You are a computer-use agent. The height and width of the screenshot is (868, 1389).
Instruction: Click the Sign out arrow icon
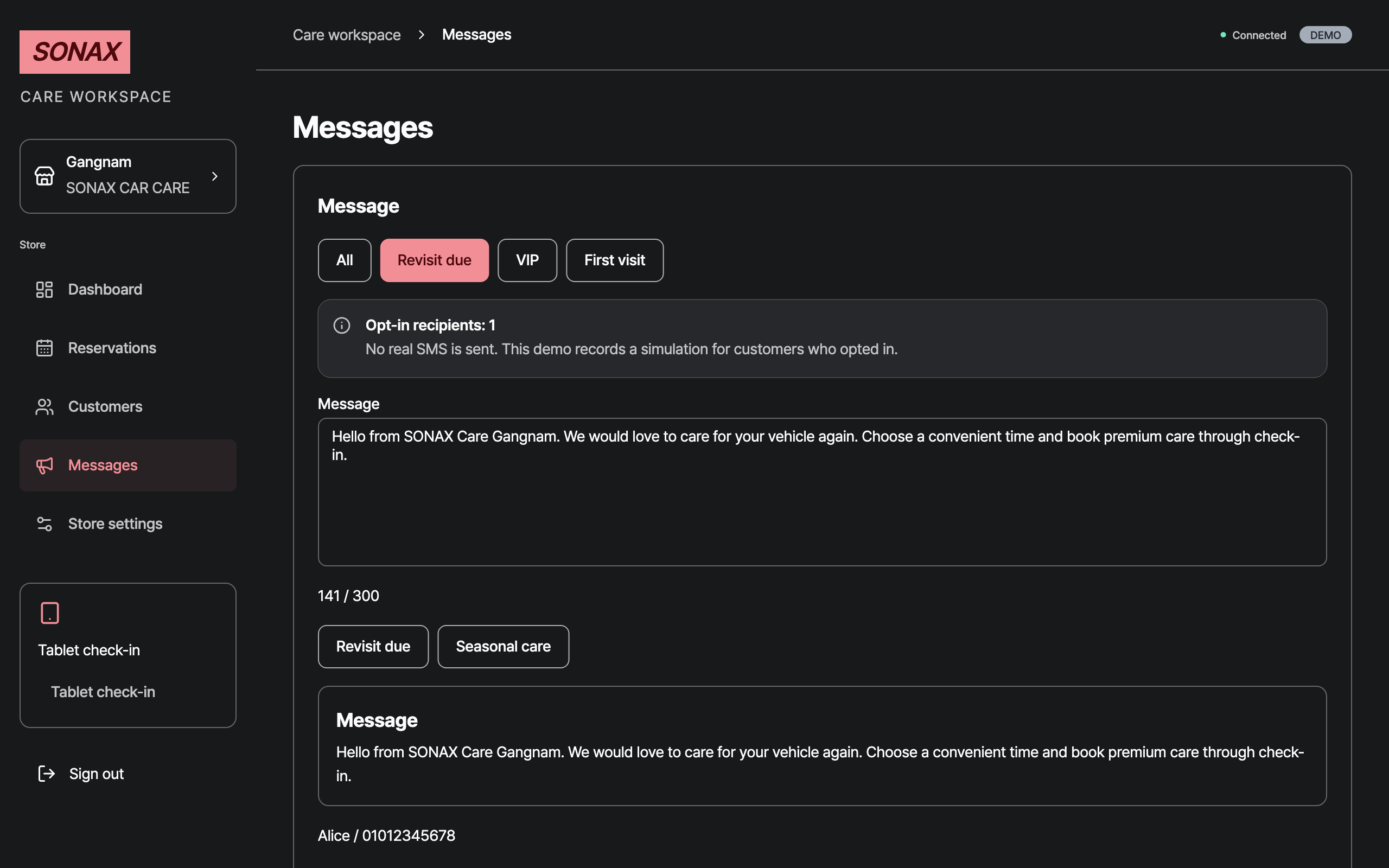tap(47, 773)
